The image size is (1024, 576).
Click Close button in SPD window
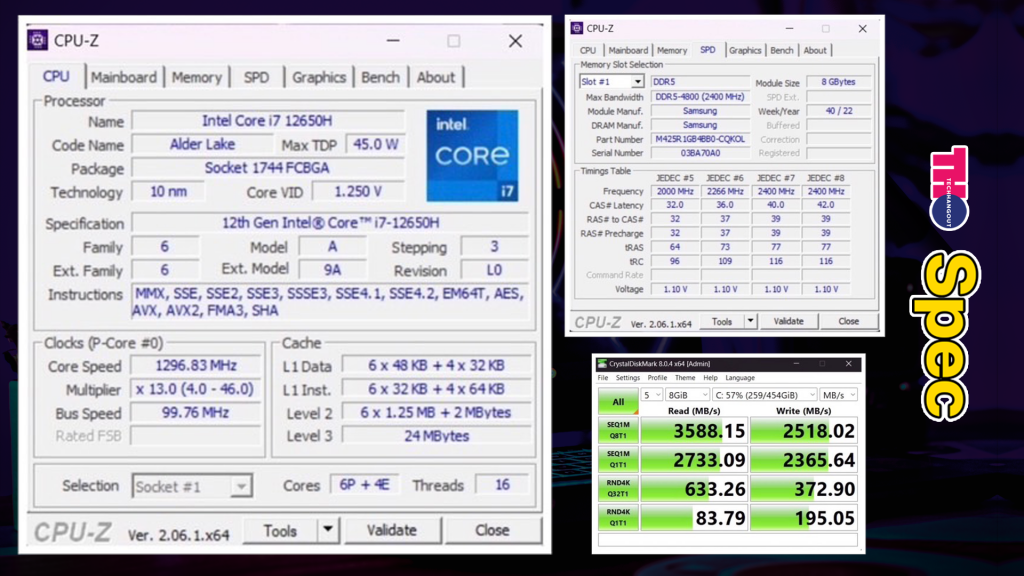click(x=848, y=321)
